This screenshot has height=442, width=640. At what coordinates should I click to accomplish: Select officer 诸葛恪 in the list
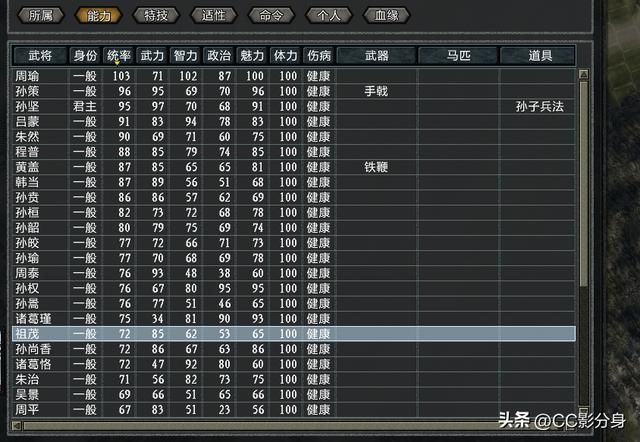click(x=294, y=364)
